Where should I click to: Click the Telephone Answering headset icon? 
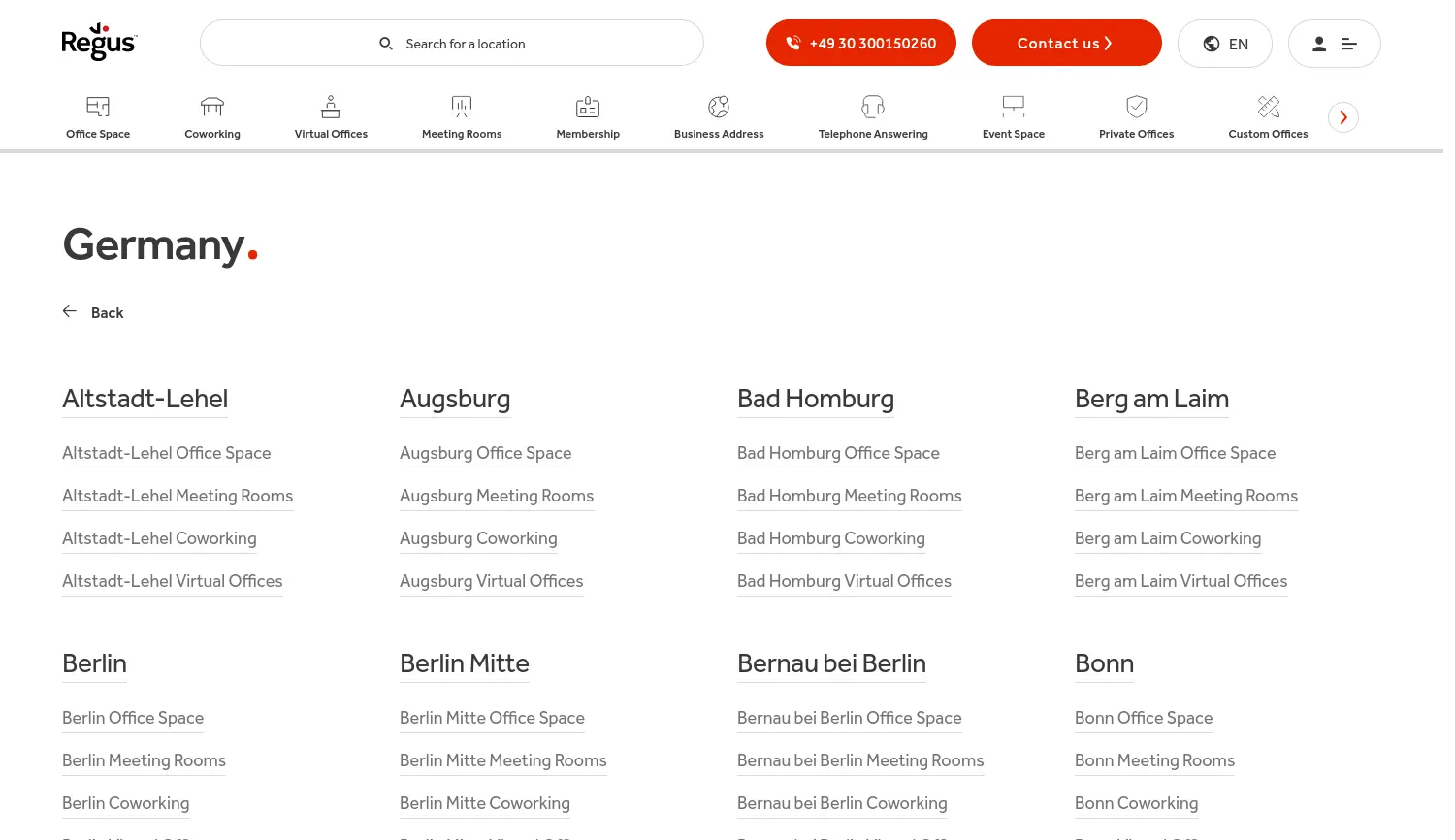coord(872,107)
